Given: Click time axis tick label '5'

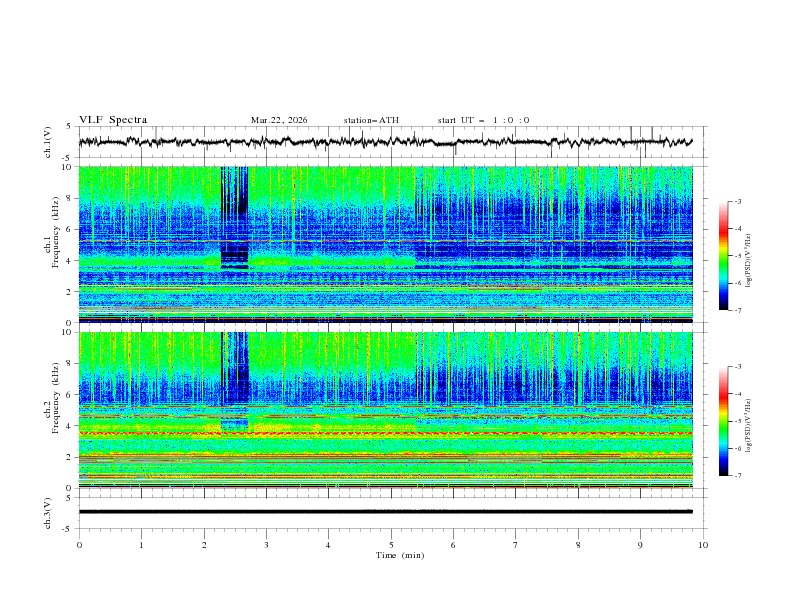Looking at the screenshot, I should [x=391, y=545].
